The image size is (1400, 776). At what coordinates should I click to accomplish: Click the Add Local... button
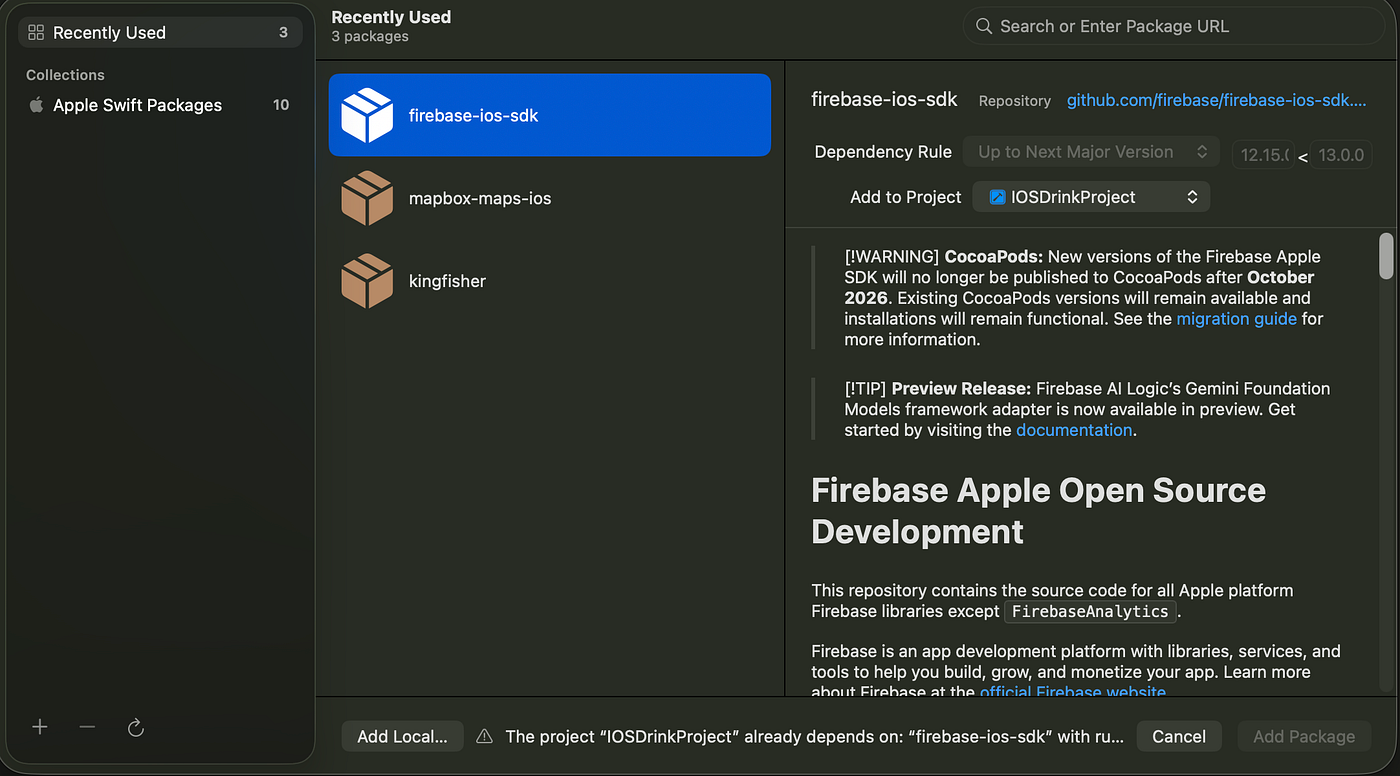click(402, 737)
